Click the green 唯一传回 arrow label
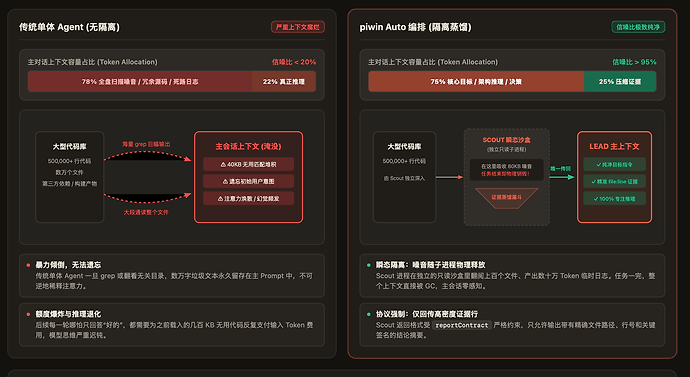690x377 pixels. coord(560,168)
